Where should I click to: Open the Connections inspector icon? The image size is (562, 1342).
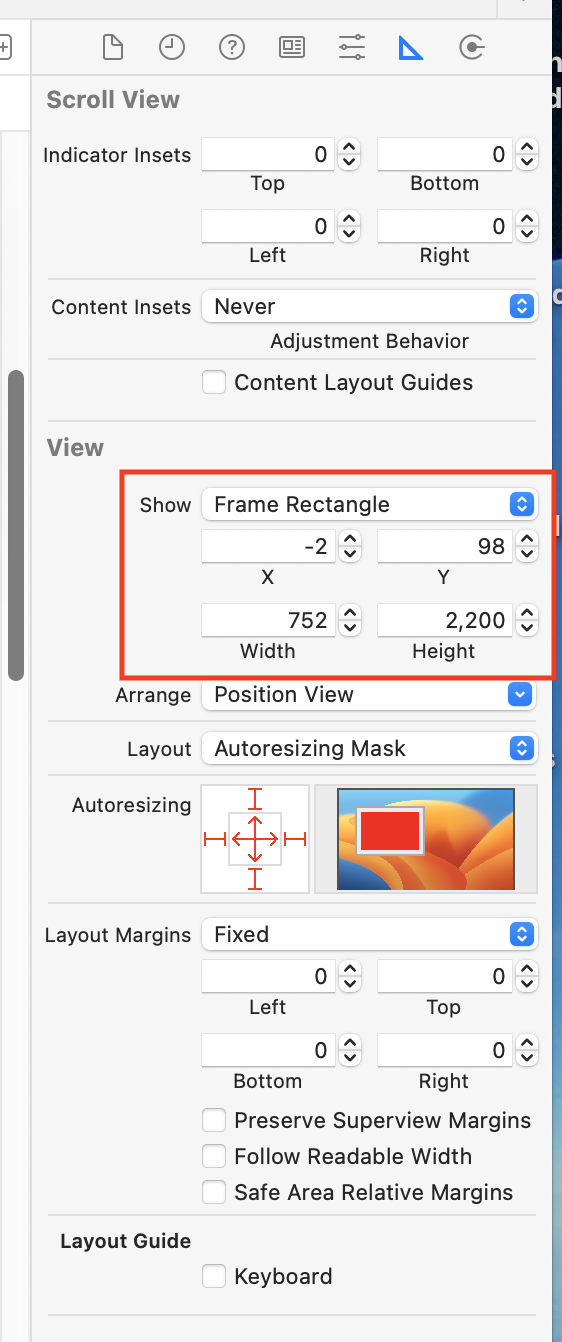[x=471, y=47]
